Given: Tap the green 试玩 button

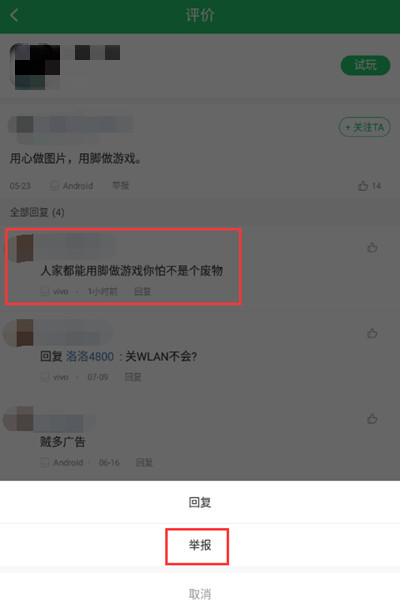Looking at the screenshot, I should tap(365, 65).
